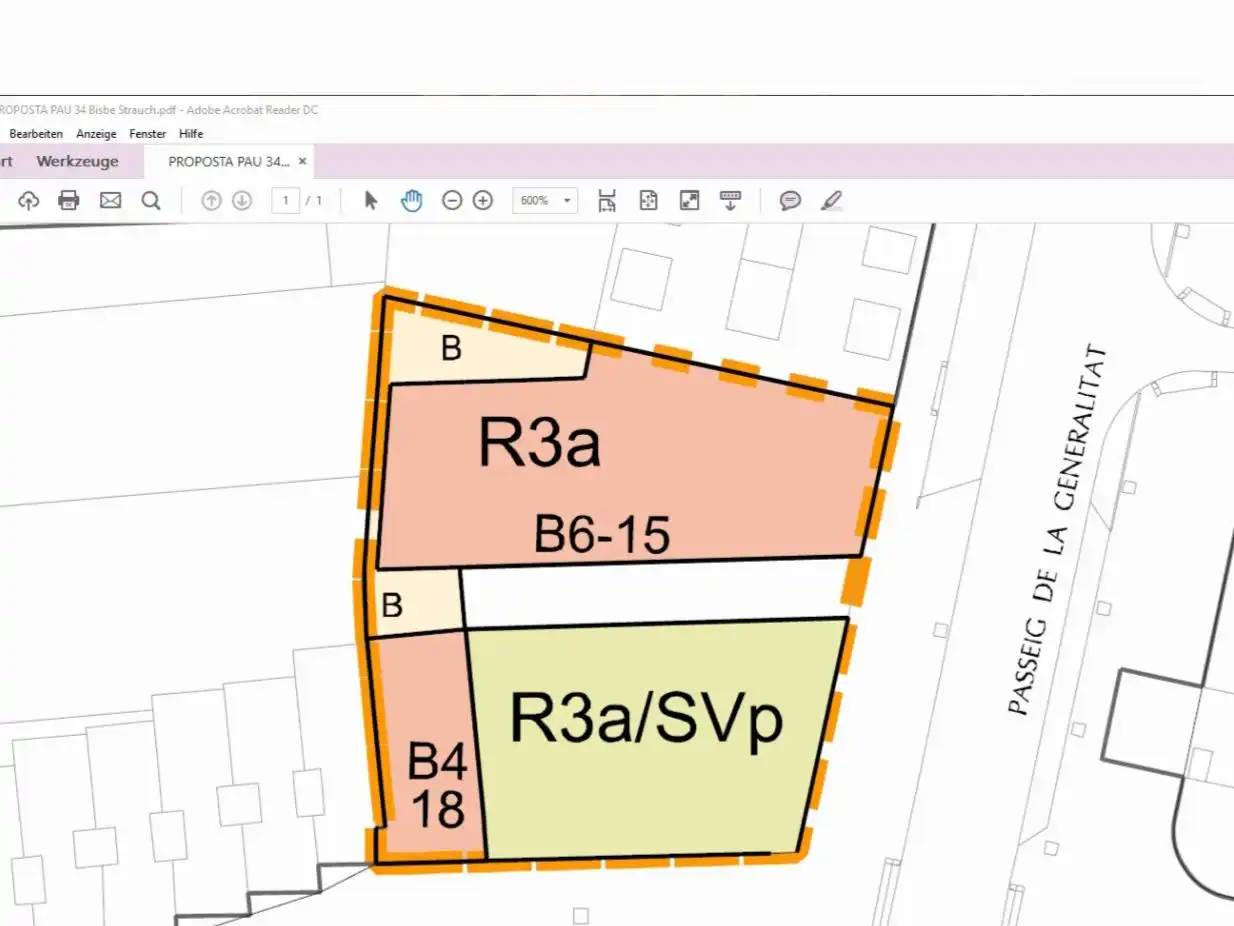Click the B4 label on map

pyautogui.click(x=438, y=764)
